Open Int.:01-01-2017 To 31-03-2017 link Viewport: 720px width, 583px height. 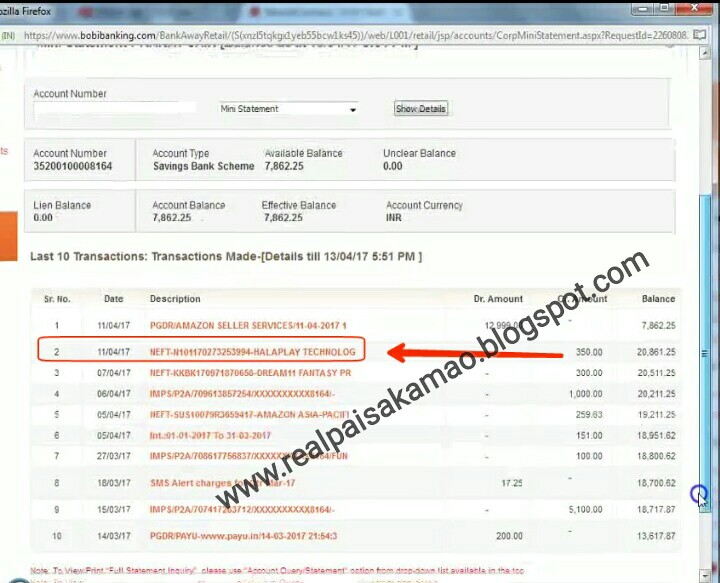click(210, 435)
